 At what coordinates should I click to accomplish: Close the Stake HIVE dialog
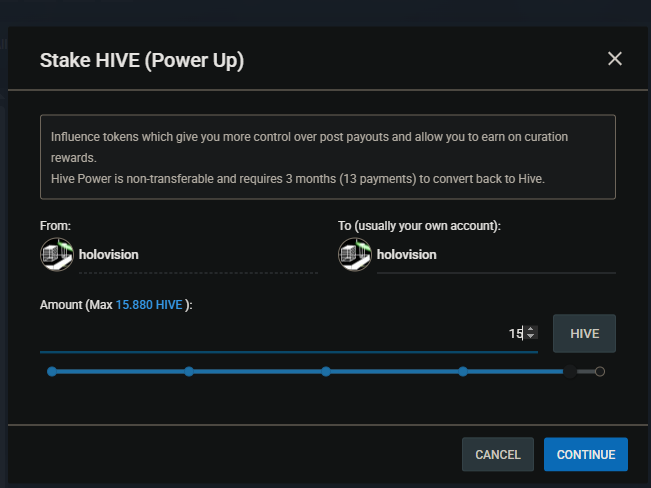(615, 59)
